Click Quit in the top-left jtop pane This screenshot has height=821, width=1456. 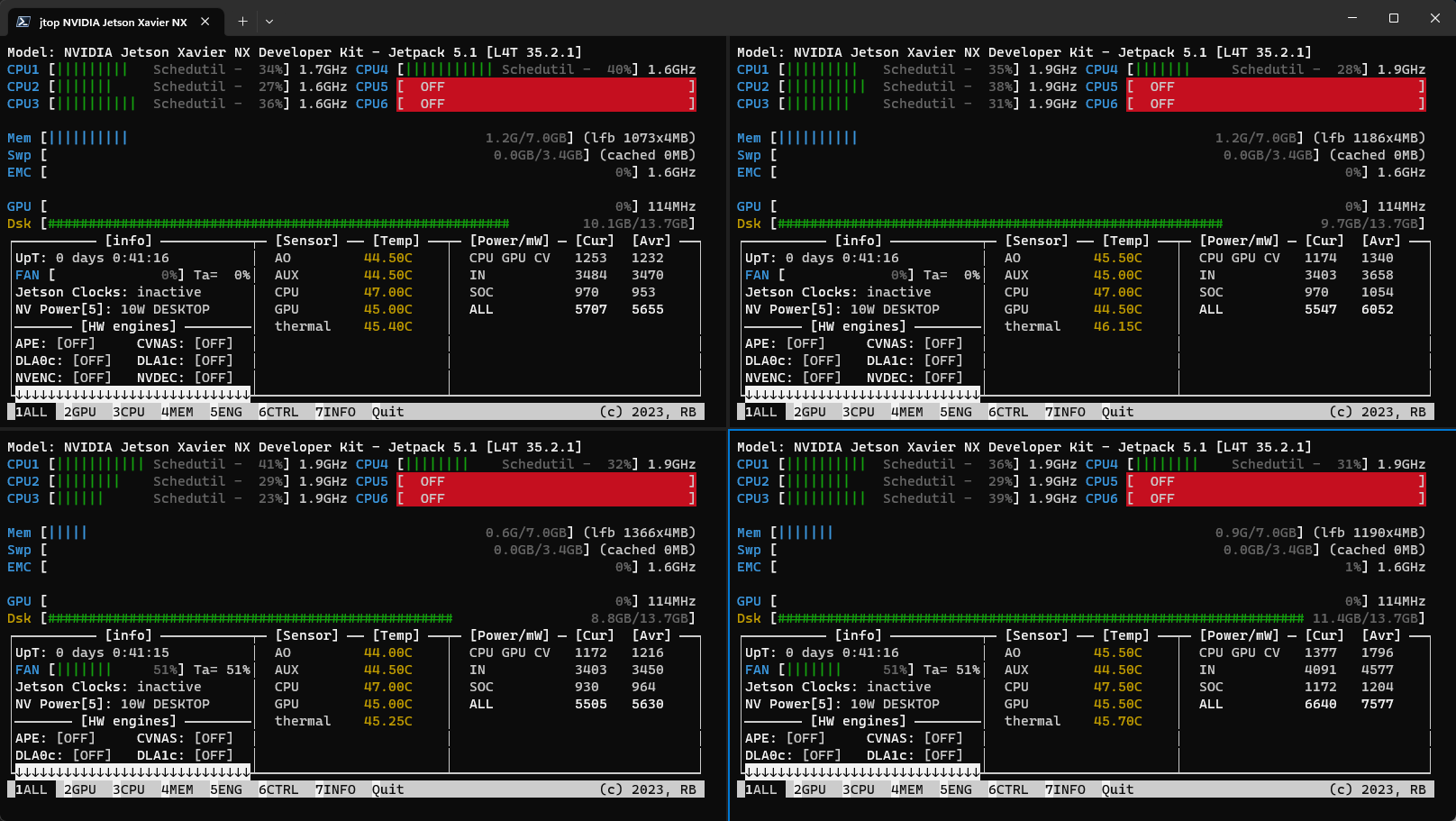pos(388,412)
